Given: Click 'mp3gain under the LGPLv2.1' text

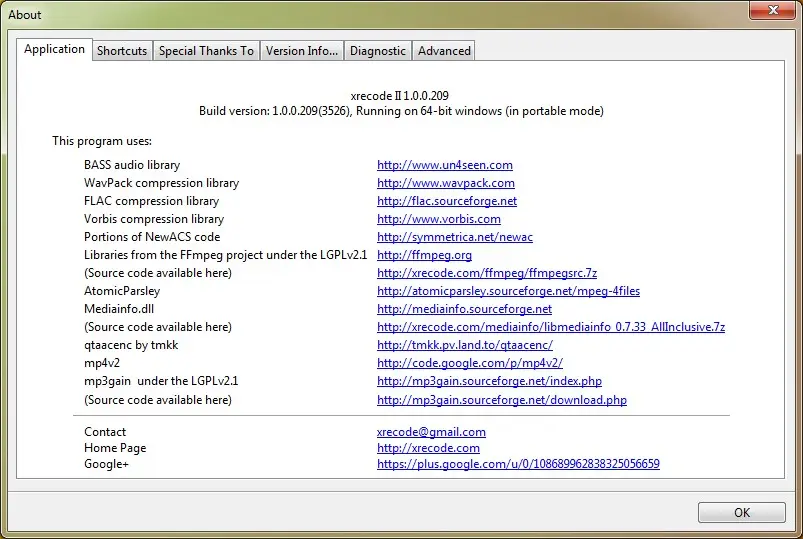Looking at the screenshot, I should (x=161, y=381).
